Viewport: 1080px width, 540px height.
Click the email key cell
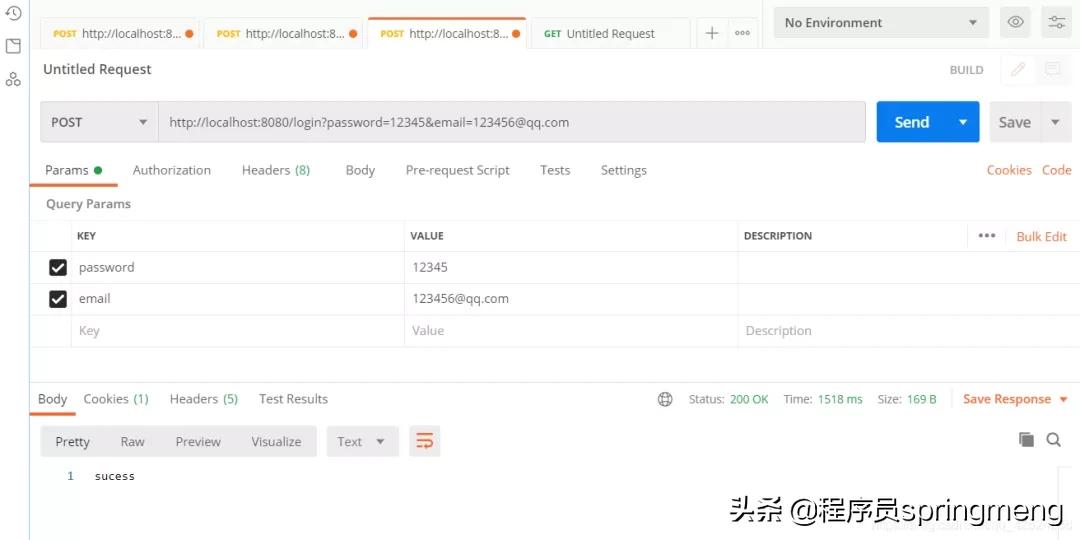(238, 299)
